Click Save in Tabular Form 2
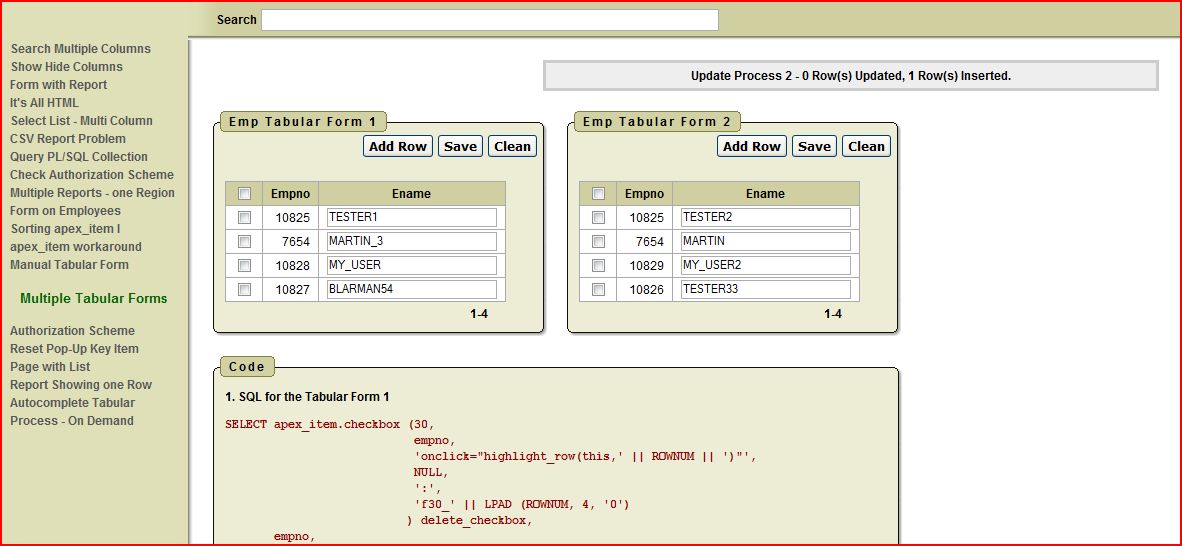1182x546 pixels. (814, 146)
